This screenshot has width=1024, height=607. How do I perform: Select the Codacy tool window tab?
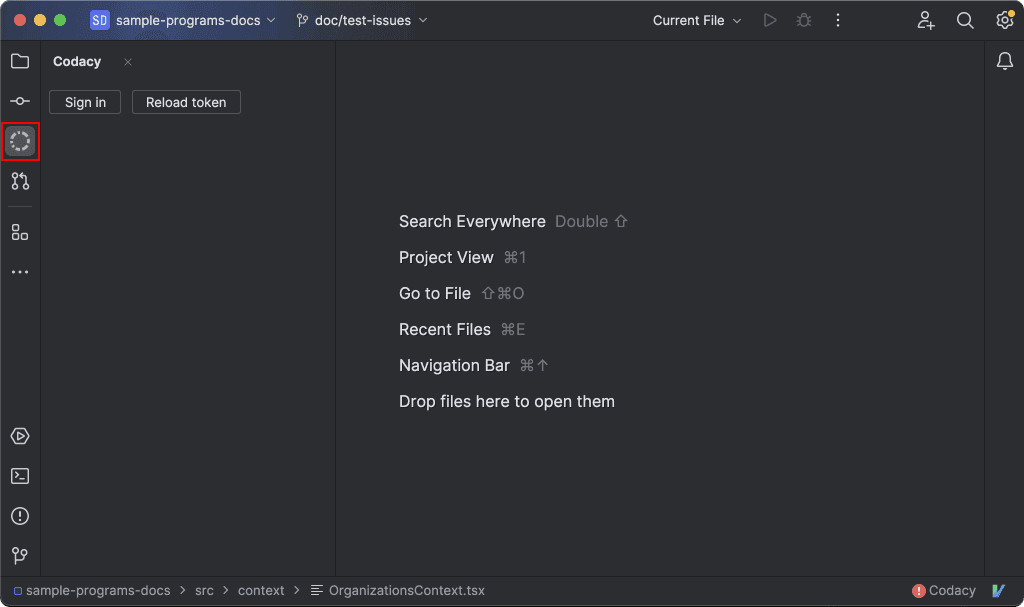(x=77, y=61)
